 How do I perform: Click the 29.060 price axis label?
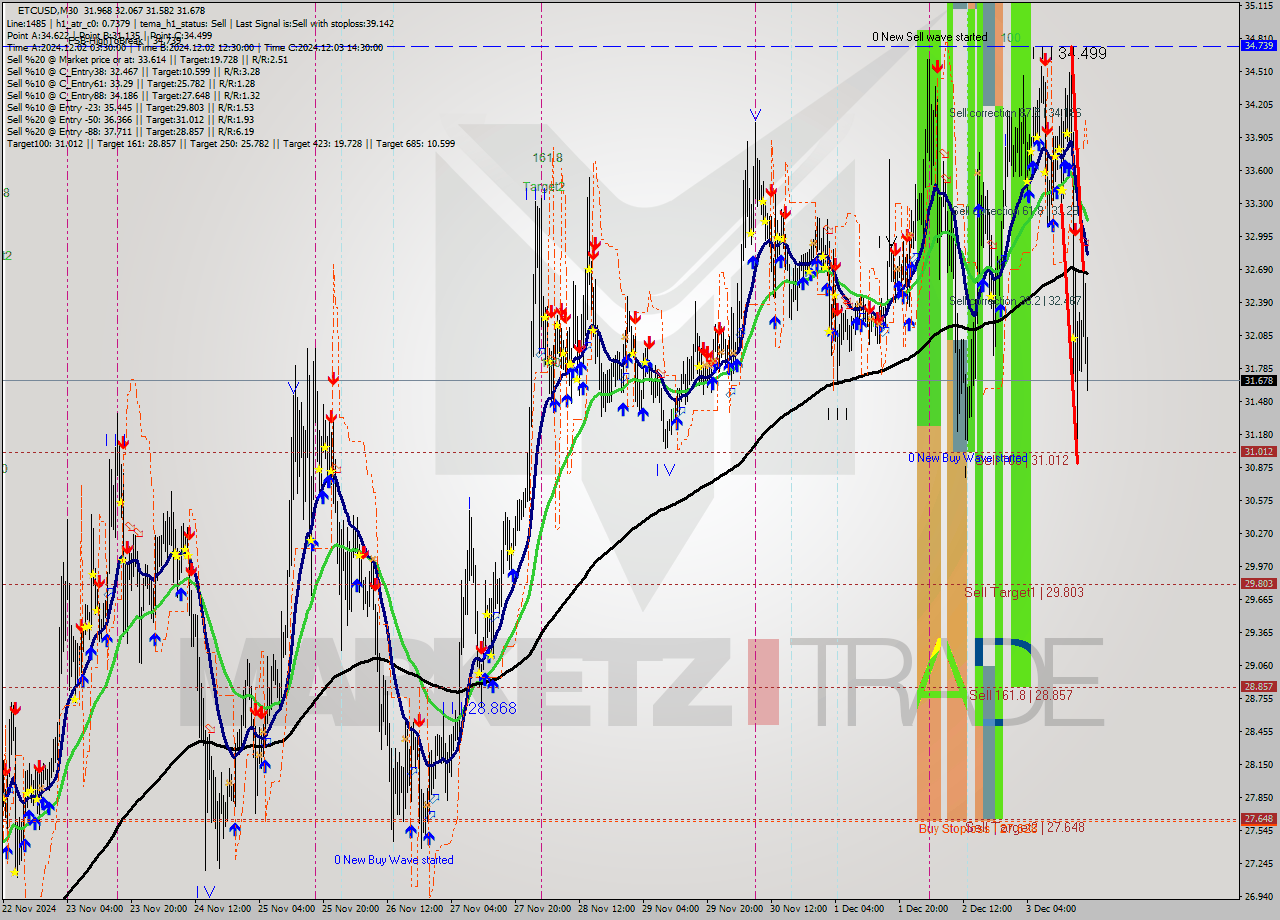(x=1258, y=666)
